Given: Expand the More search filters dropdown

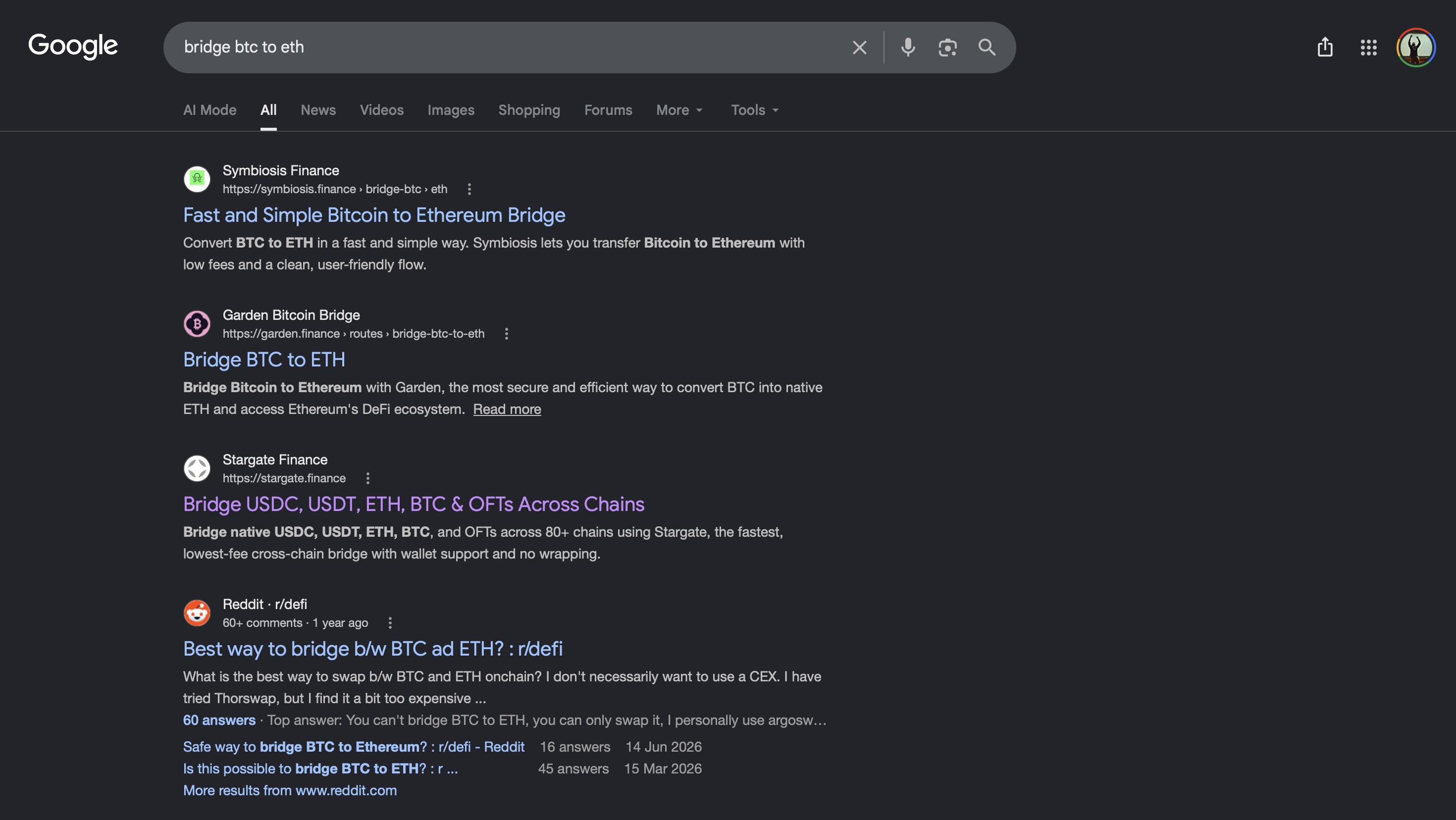Looking at the screenshot, I should click(x=679, y=110).
